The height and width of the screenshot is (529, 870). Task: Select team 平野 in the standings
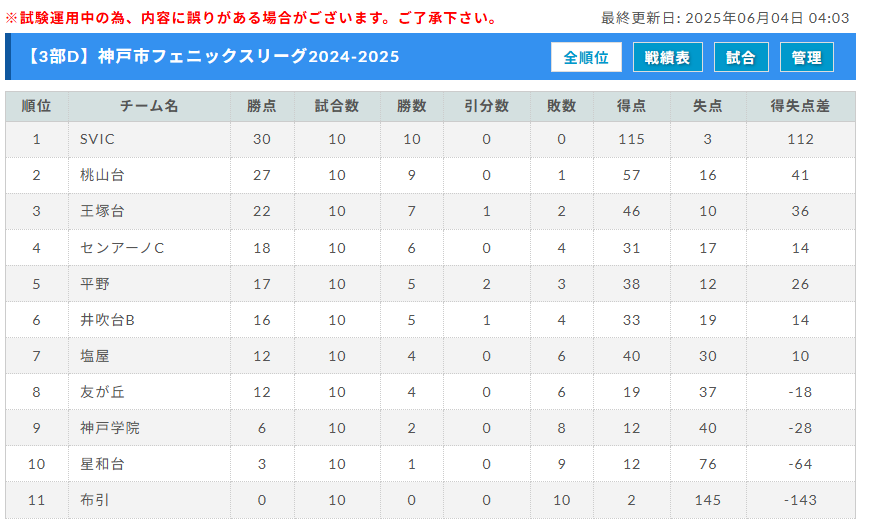pos(95,284)
